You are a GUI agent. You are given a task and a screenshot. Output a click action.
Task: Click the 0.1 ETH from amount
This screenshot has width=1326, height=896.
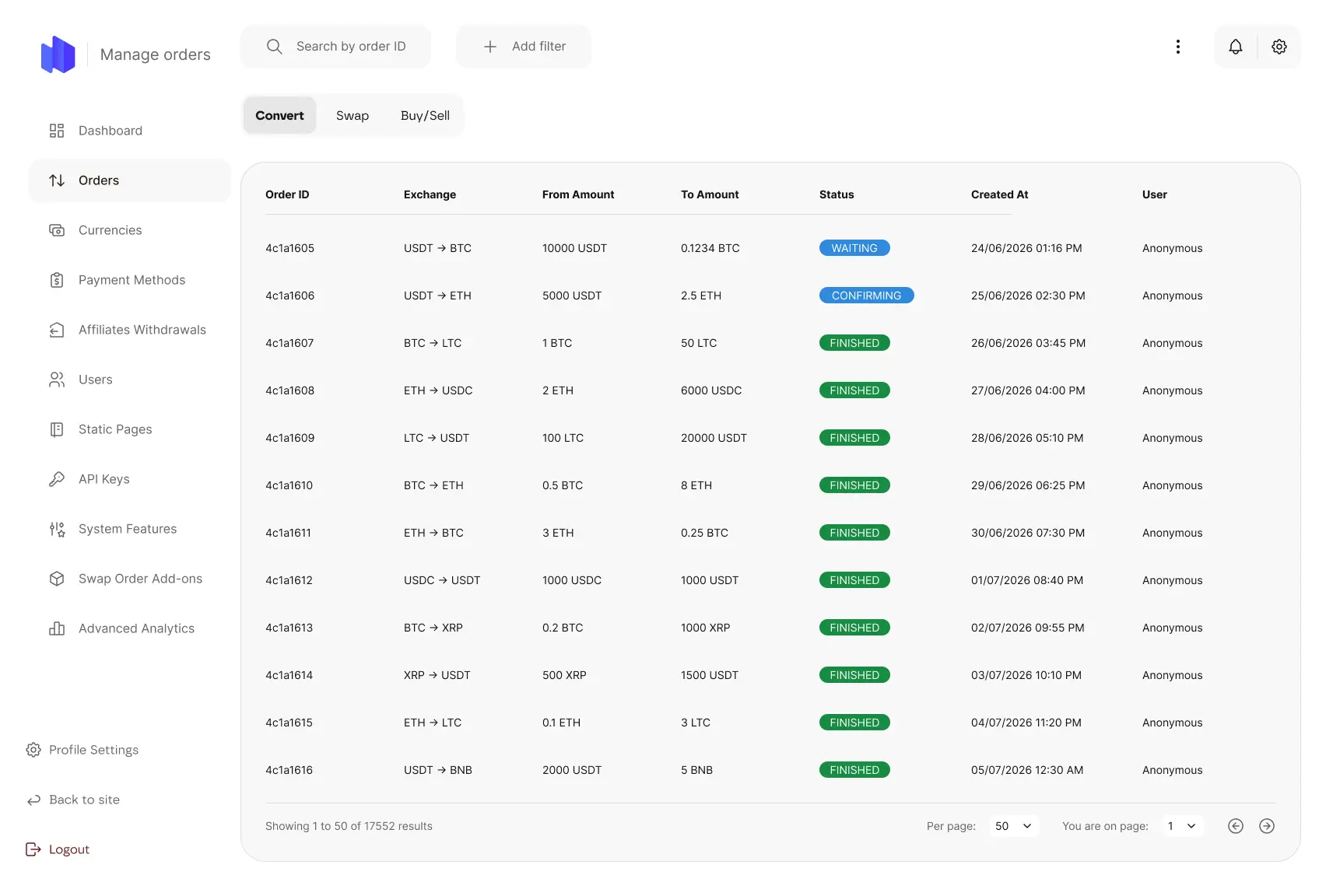[561, 723]
